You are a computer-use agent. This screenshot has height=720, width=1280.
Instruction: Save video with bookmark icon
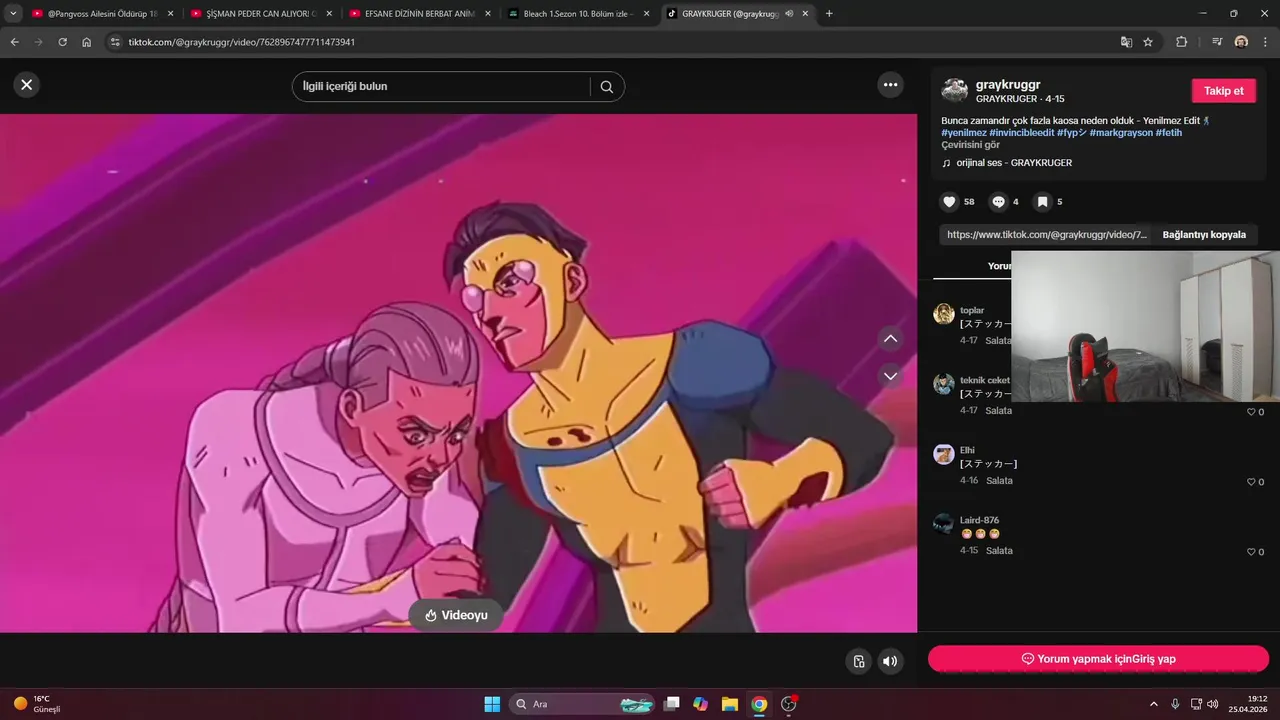point(1042,202)
